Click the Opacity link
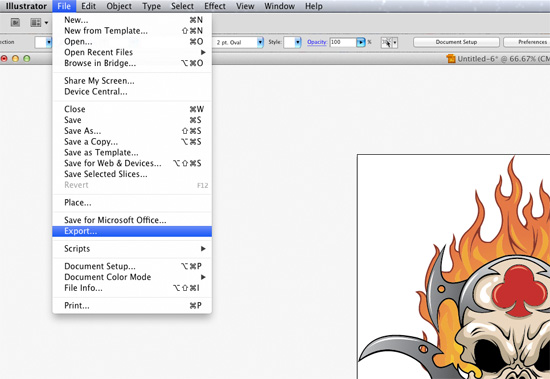The image size is (550, 379). click(317, 42)
